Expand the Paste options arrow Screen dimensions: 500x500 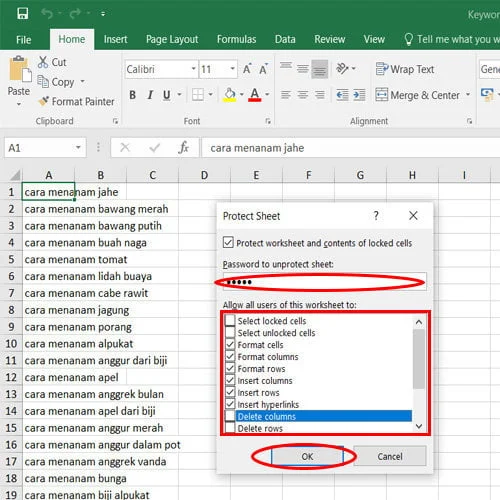click(19, 104)
